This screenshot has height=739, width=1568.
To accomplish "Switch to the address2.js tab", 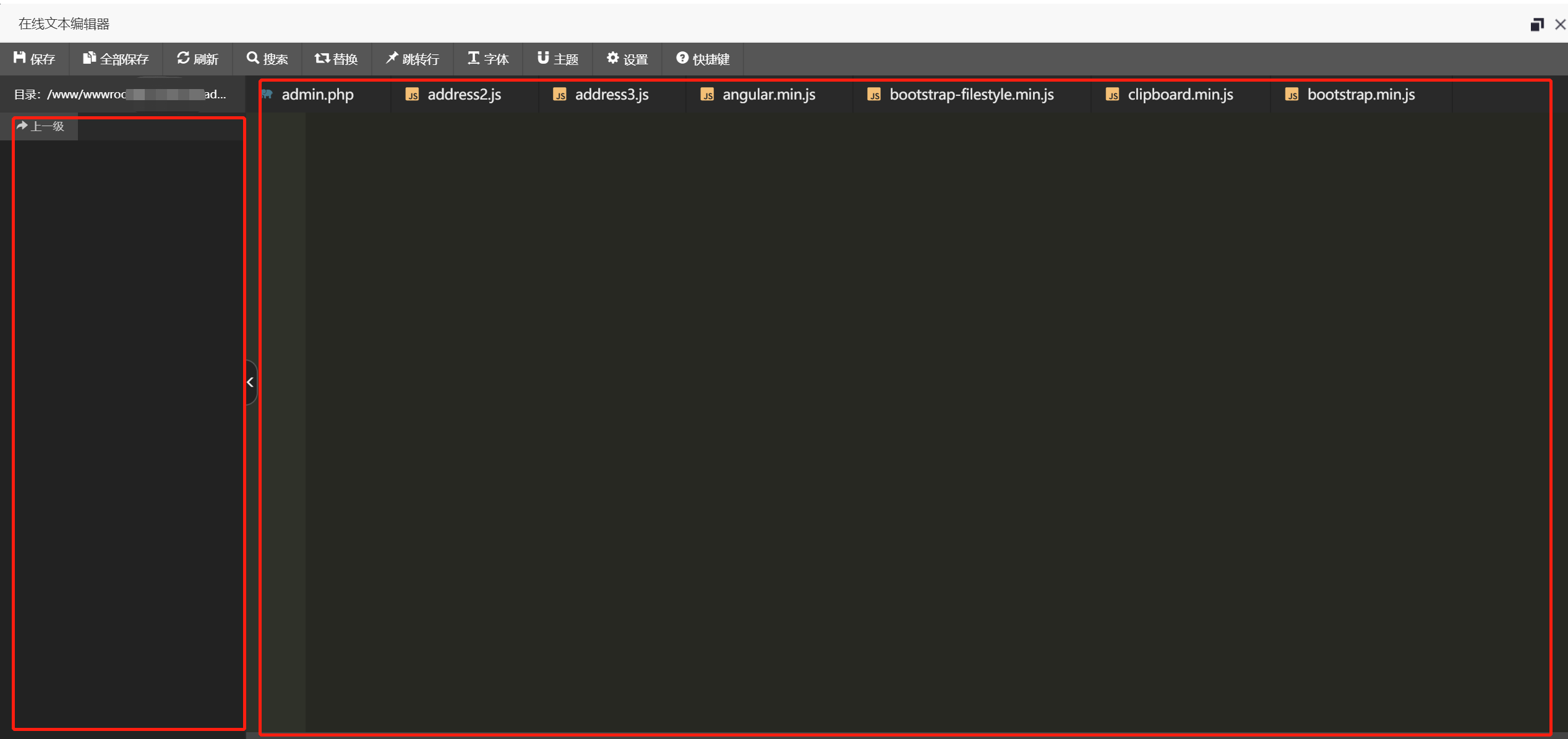I will click(x=464, y=95).
